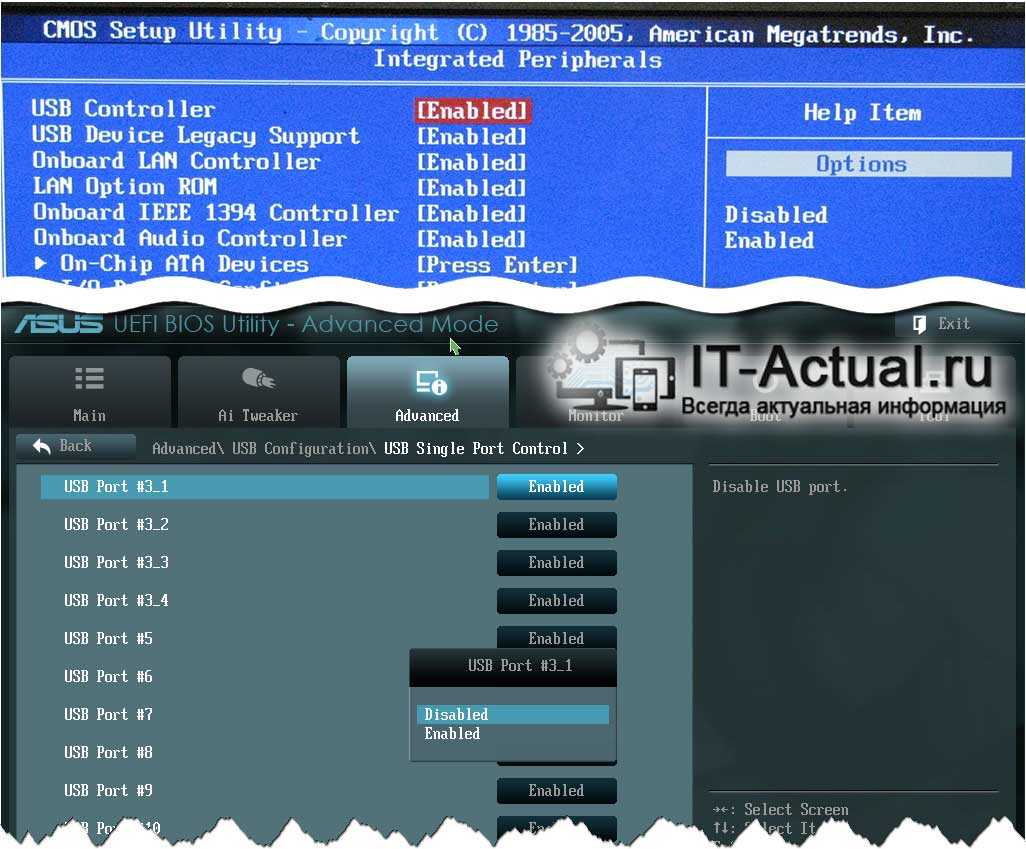Click USB Port #6 label

pos(109,676)
